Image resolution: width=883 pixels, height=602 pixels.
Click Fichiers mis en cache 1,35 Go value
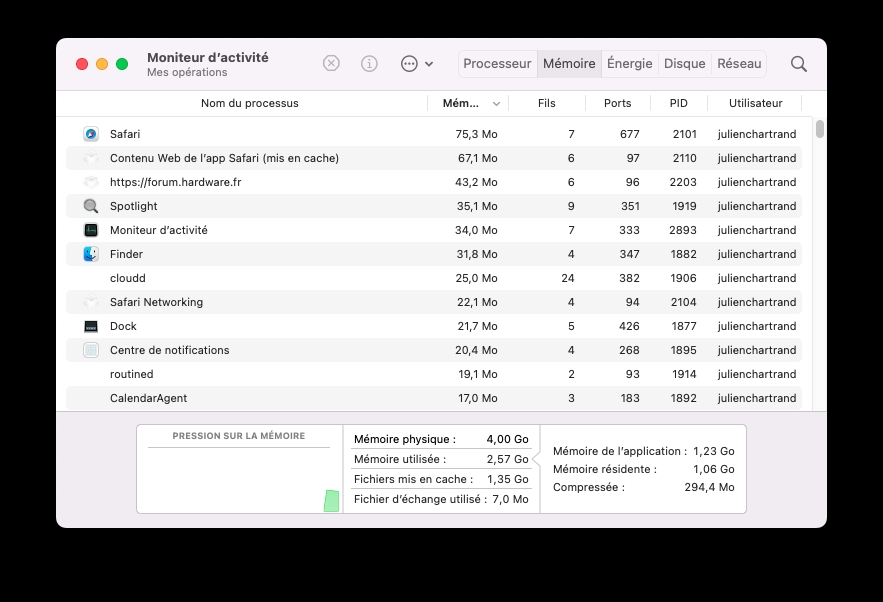(507, 479)
